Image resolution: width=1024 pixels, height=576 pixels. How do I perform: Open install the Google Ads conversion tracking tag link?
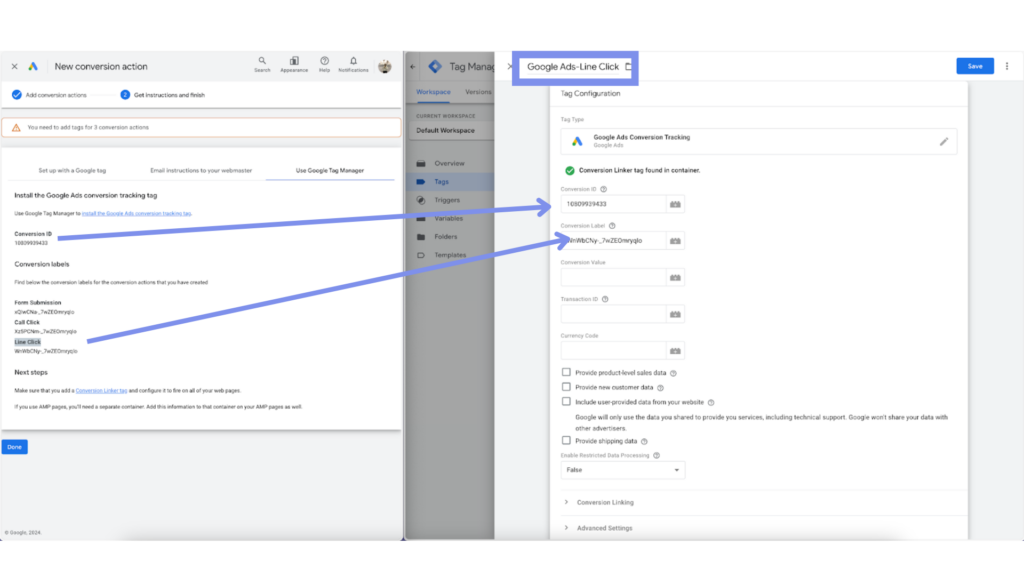(x=136, y=214)
